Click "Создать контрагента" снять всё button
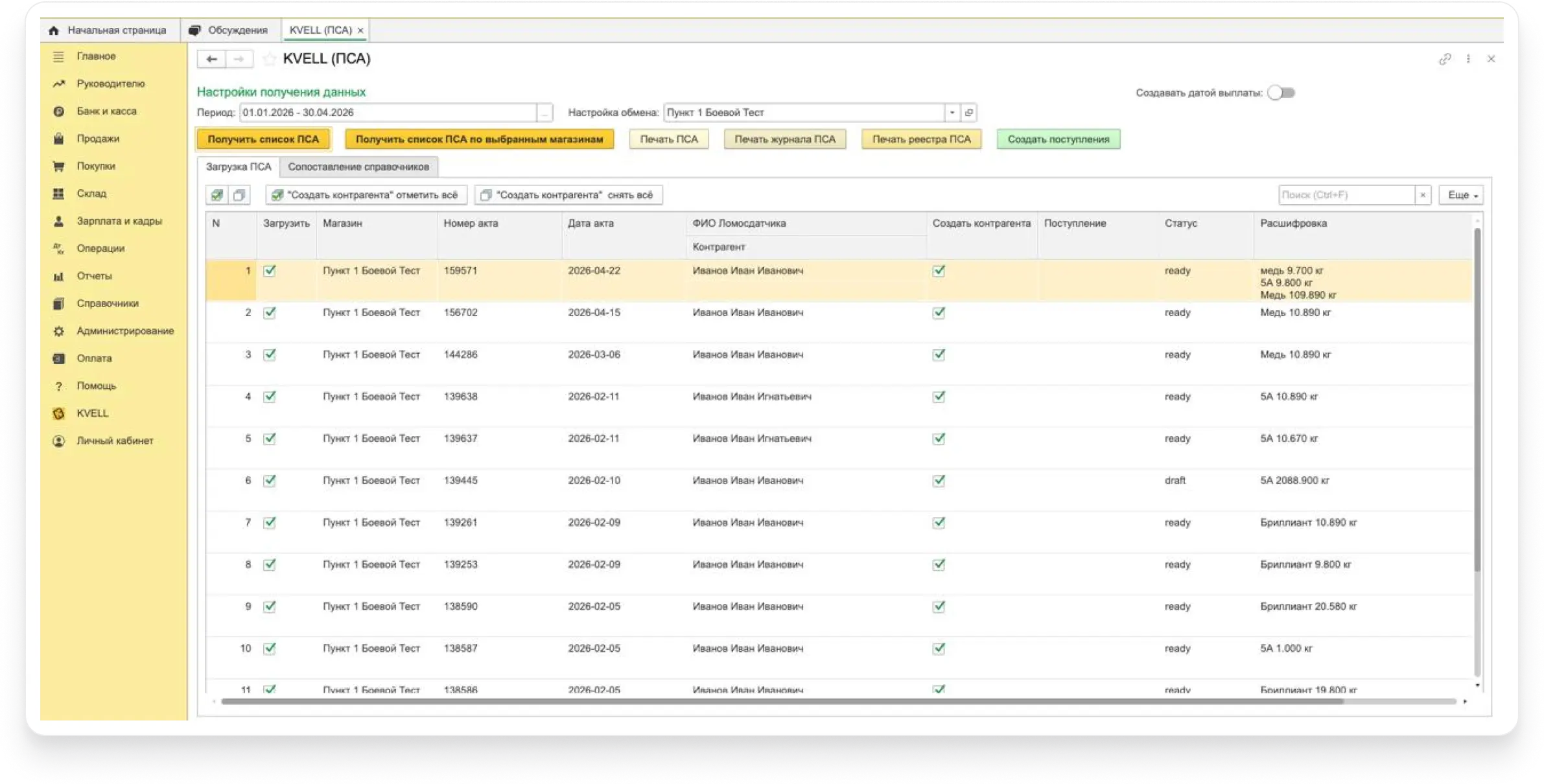 click(x=568, y=195)
